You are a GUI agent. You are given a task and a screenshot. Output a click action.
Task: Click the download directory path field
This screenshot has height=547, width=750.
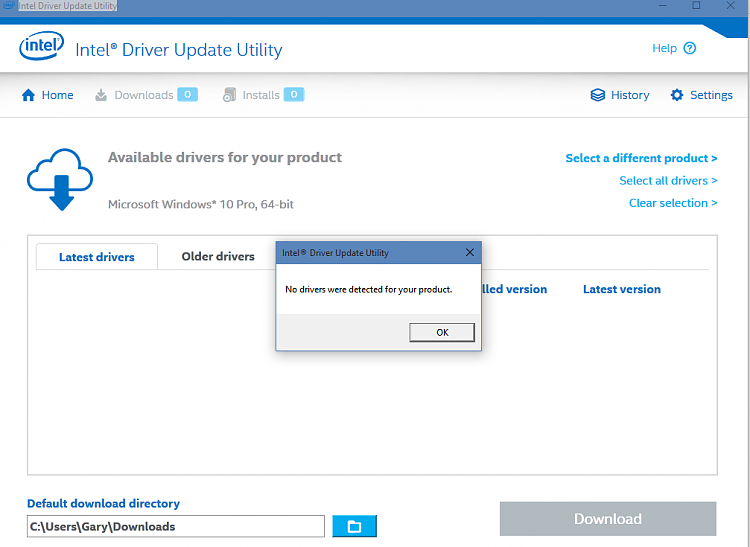176,526
